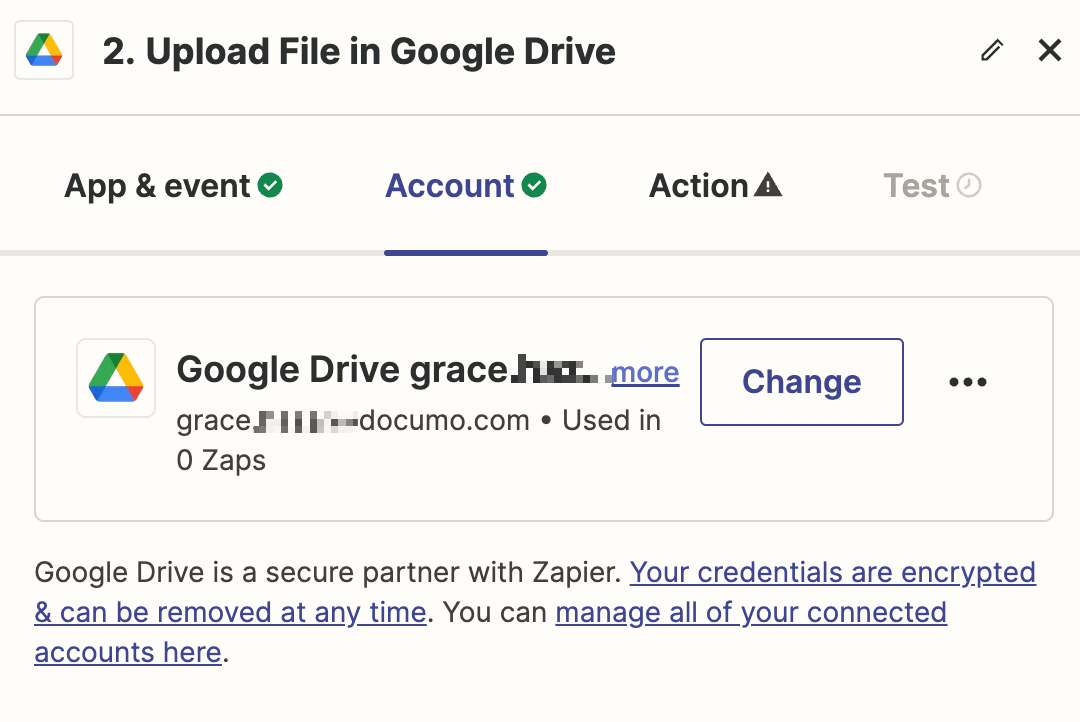Click the clock icon beside Test
The image size is (1080, 722).
pyautogui.click(x=969, y=185)
